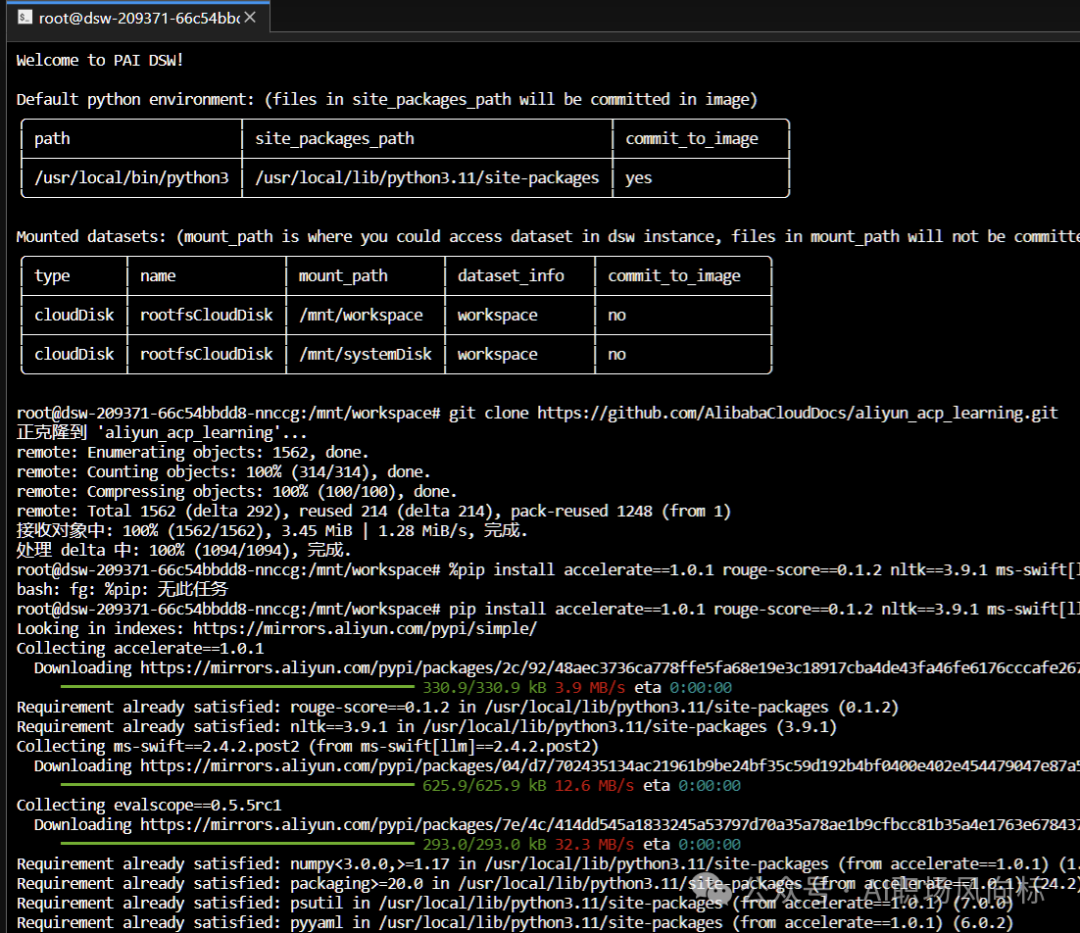Click the 'type' column header
The width and height of the screenshot is (1080, 933).
pos(52,275)
